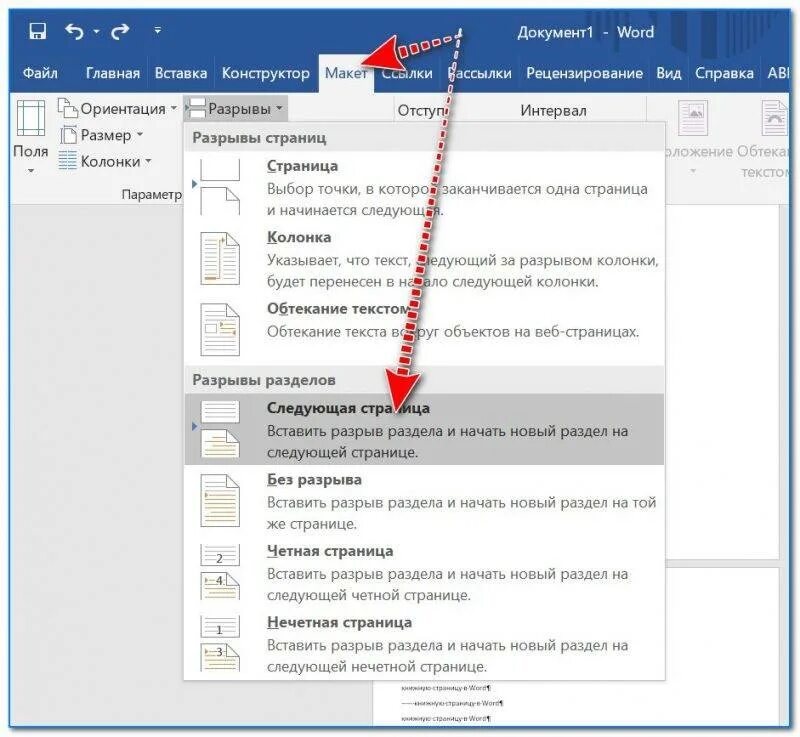This screenshot has width=800, height=737.
Task: Click the Разрывы страниц header text
Action: coord(259,138)
